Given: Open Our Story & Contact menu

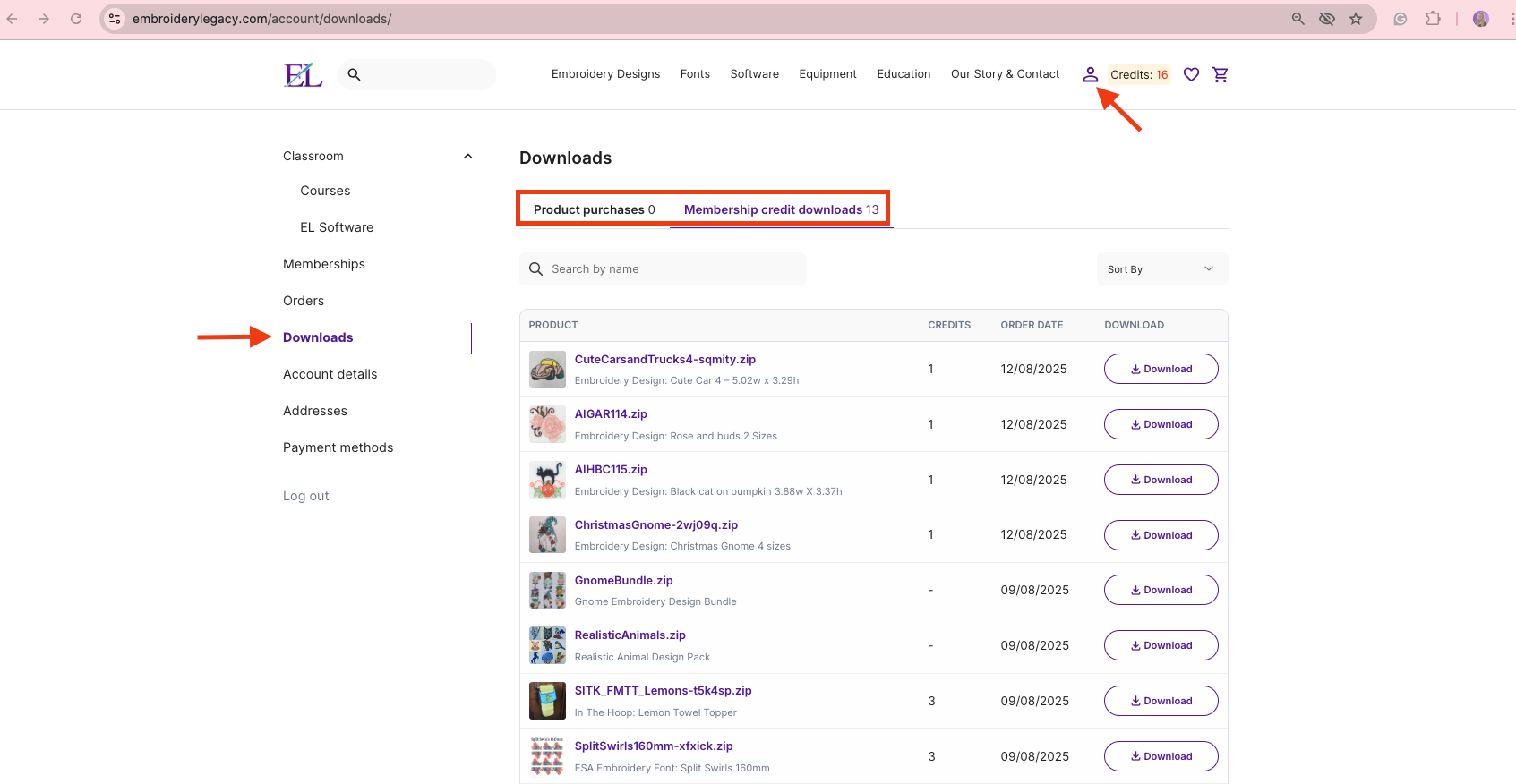Looking at the screenshot, I should click(1005, 74).
